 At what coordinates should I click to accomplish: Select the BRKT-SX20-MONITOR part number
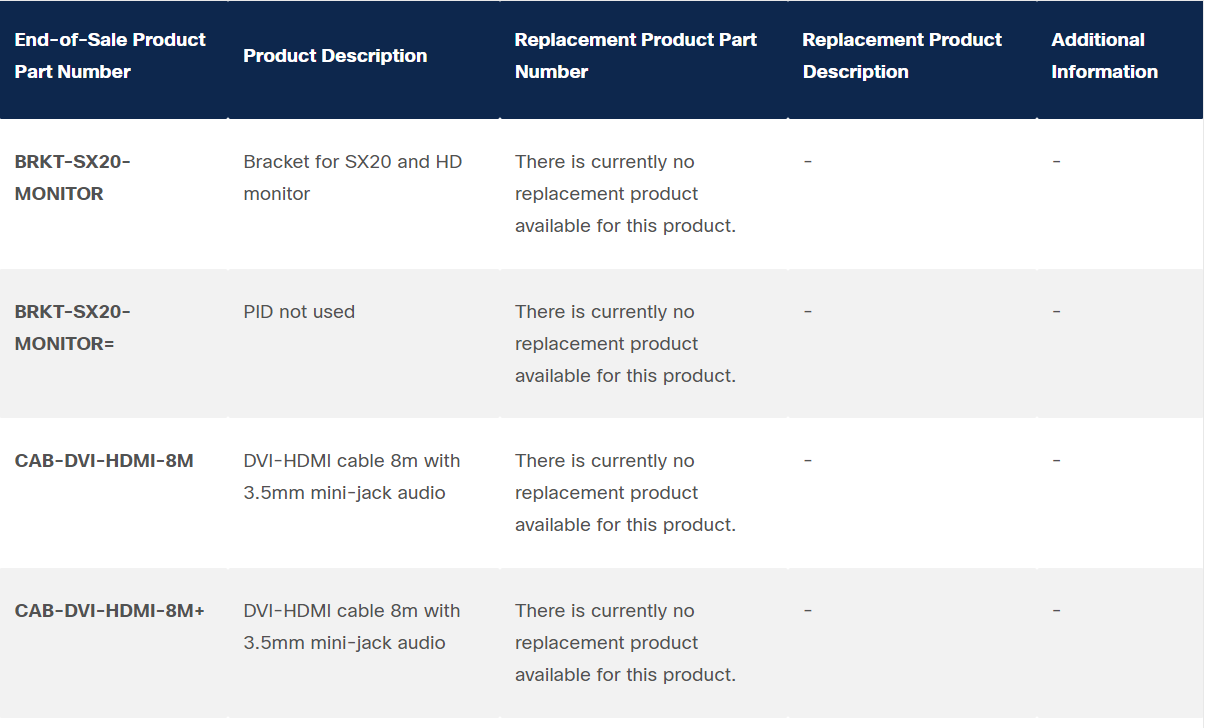click(x=73, y=178)
